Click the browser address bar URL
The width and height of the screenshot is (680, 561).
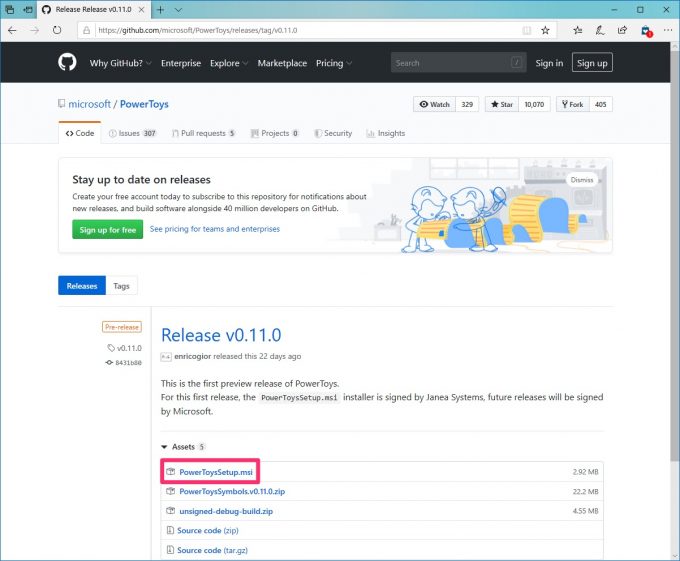pyautogui.click(x=198, y=30)
